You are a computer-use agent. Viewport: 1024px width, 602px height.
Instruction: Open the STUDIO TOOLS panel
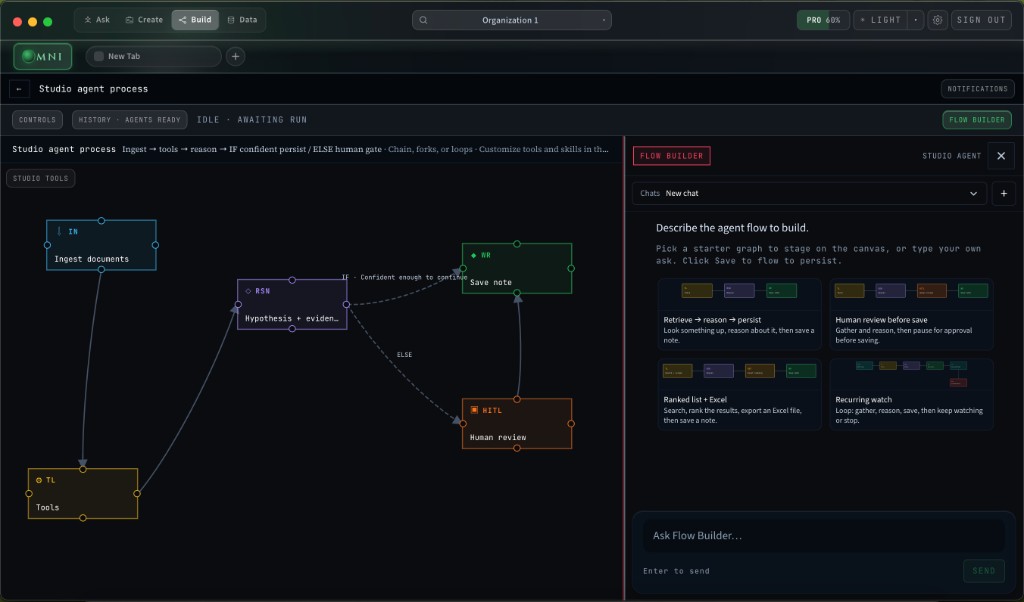click(x=40, y=178)
